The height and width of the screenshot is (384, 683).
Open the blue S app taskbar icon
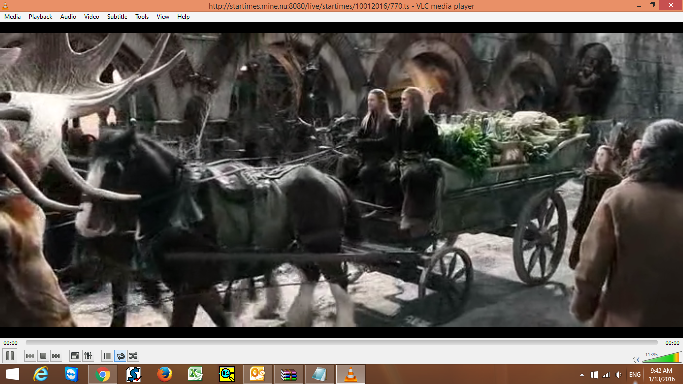133,374
